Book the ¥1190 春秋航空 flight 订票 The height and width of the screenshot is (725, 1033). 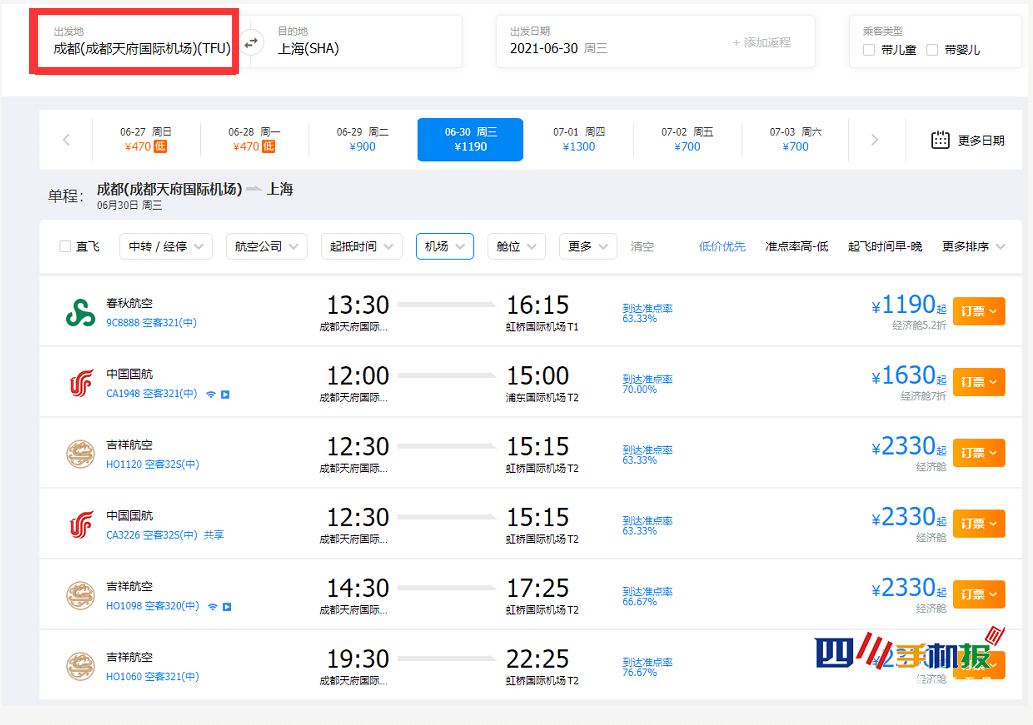[x=979, y=311]
